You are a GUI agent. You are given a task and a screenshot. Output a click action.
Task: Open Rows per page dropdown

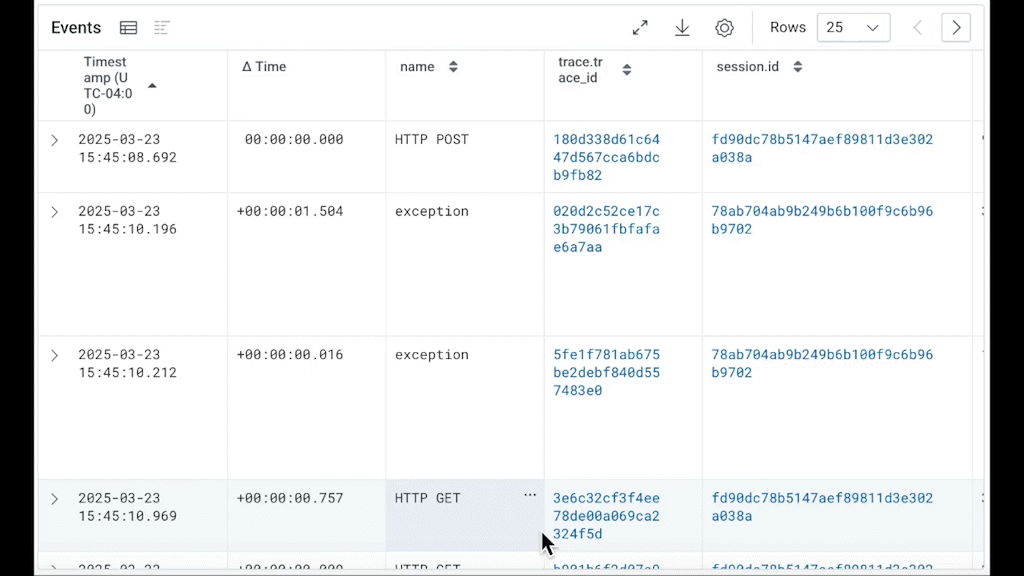(x=853, y=28)
